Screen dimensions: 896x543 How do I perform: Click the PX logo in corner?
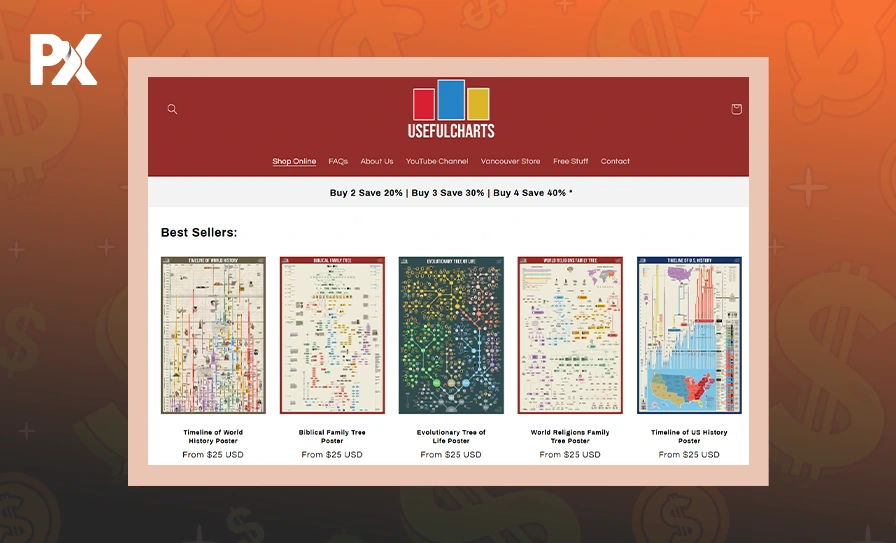64,60
